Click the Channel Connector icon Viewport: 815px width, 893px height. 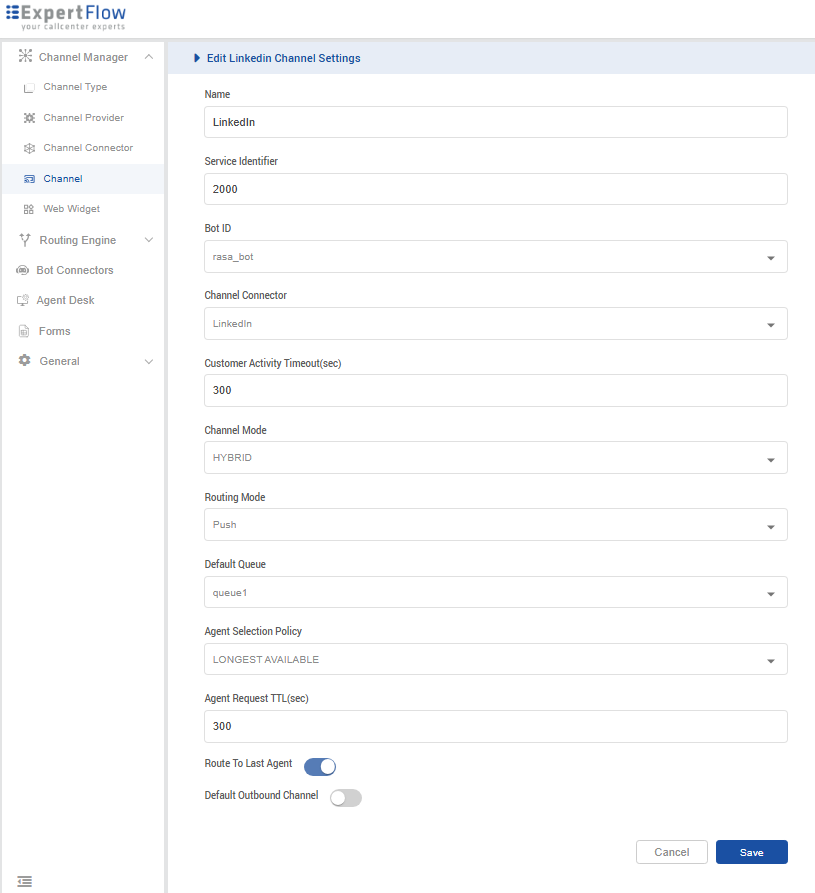point(29,148)
